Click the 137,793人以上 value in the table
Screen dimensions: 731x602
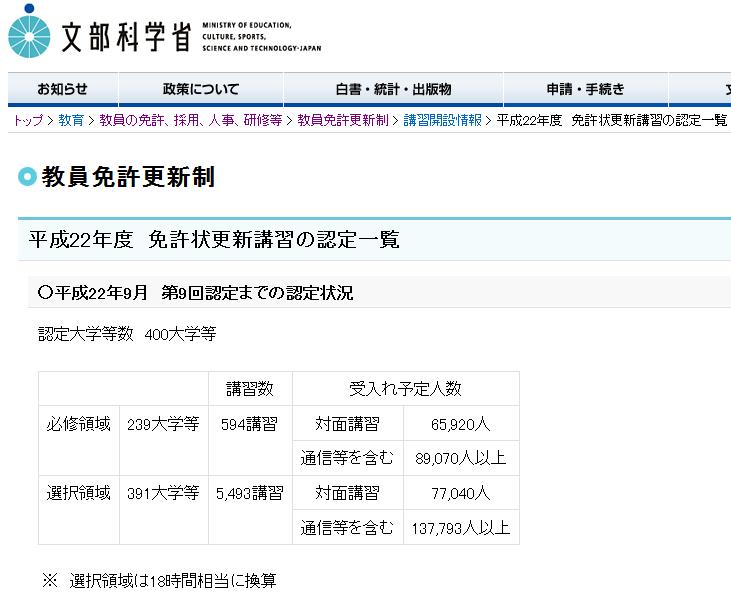tap(461, 527)
